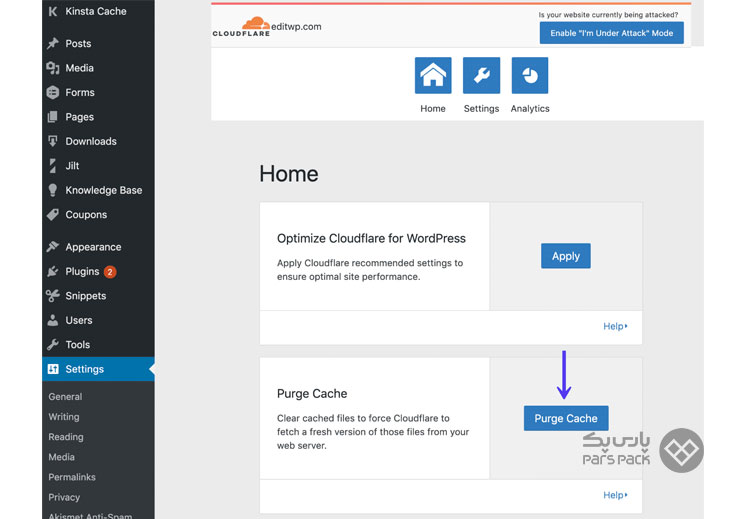Click Apply to optimize Cloudflare settings
Screen dimensions: 750x519
click(566, 256)
